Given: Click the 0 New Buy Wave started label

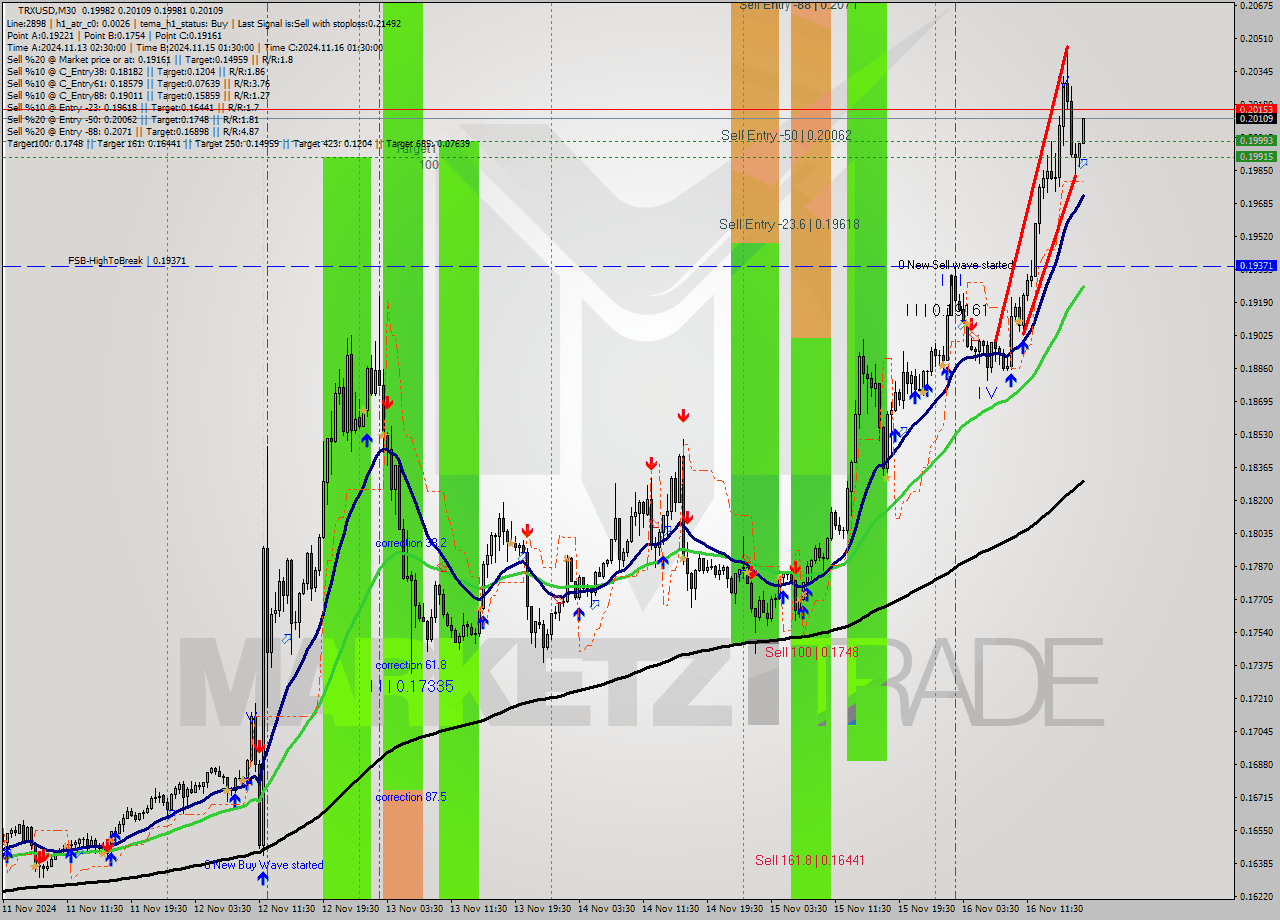Looking at the screenshot, I should pyautogui.click(x=264, y=865).
